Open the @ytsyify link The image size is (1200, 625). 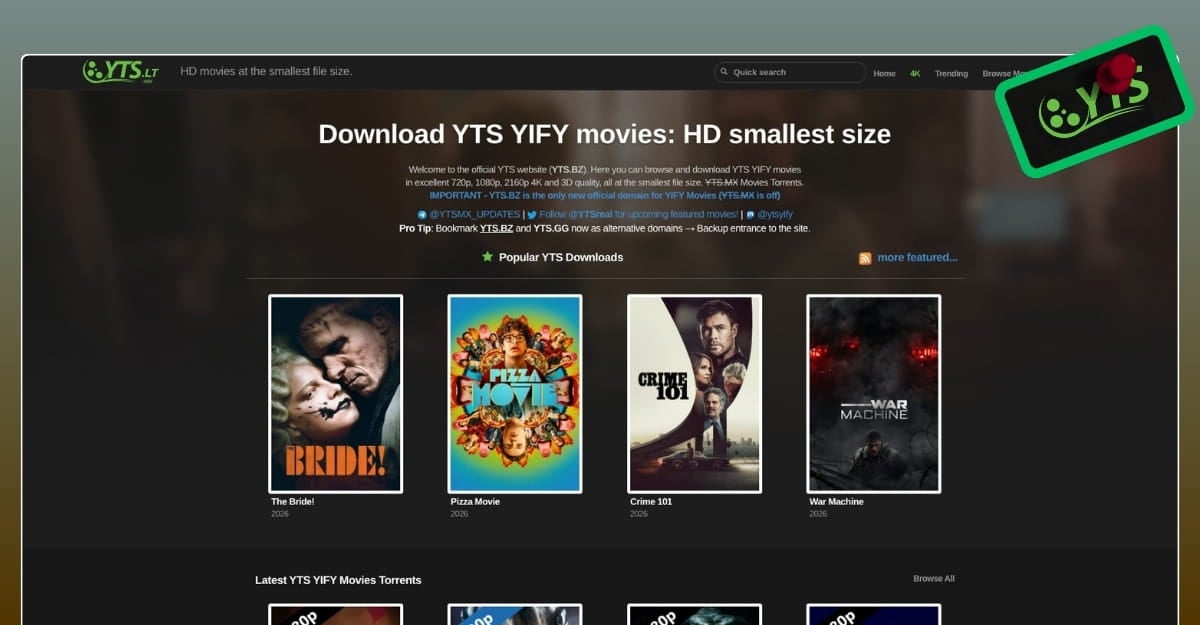pyautogui.click(x=775, y=215)
